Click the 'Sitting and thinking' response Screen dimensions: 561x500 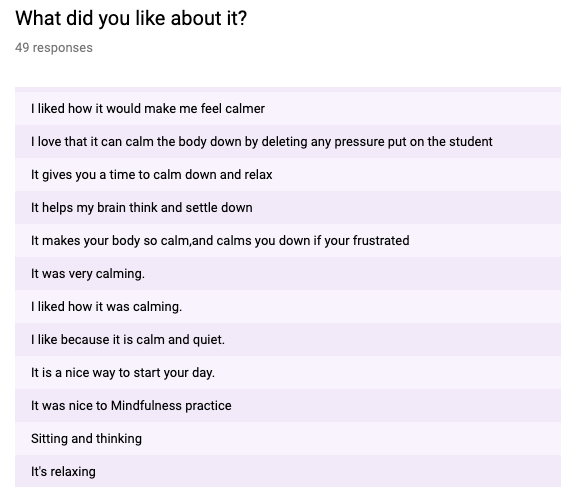288,438
